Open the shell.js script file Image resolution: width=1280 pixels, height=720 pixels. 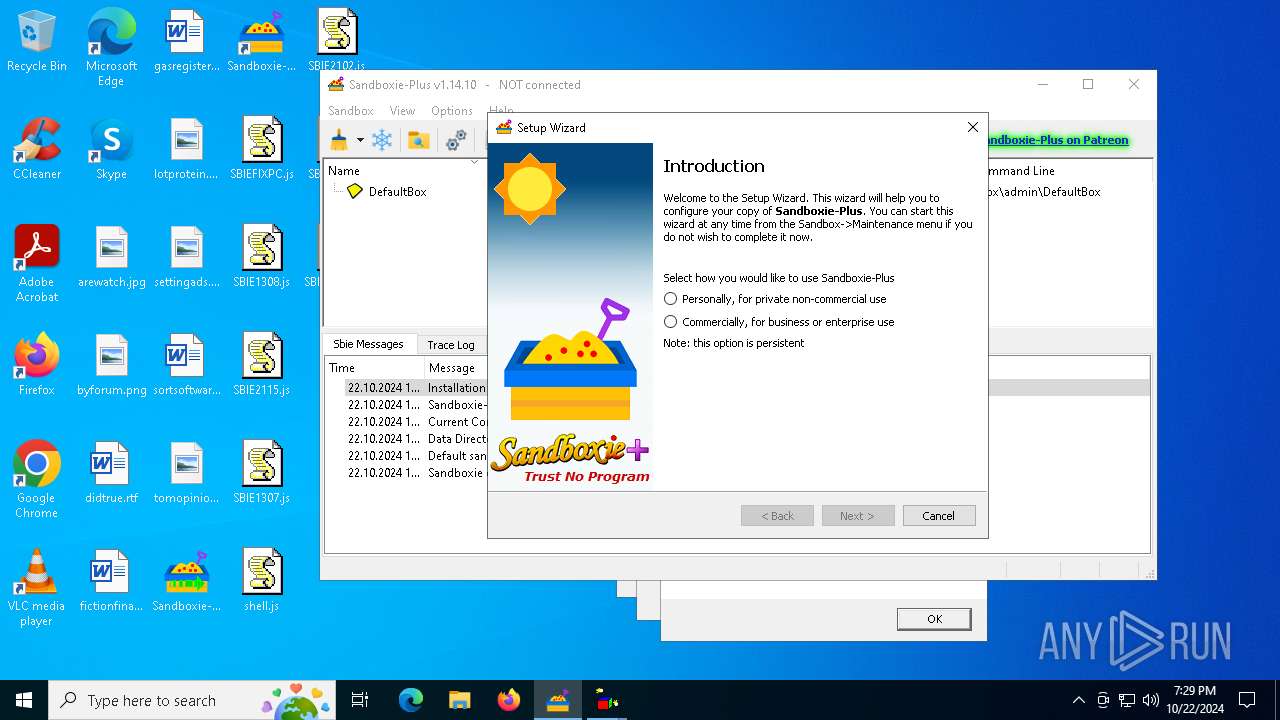(x=261, y=582)
